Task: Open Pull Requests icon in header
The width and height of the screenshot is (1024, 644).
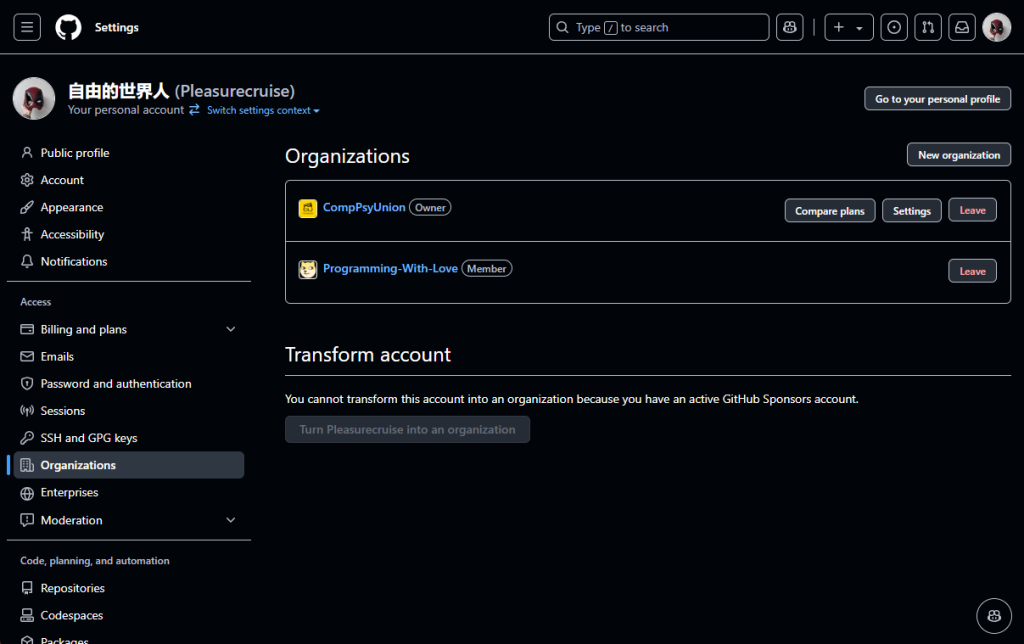Action: point(928,27)
